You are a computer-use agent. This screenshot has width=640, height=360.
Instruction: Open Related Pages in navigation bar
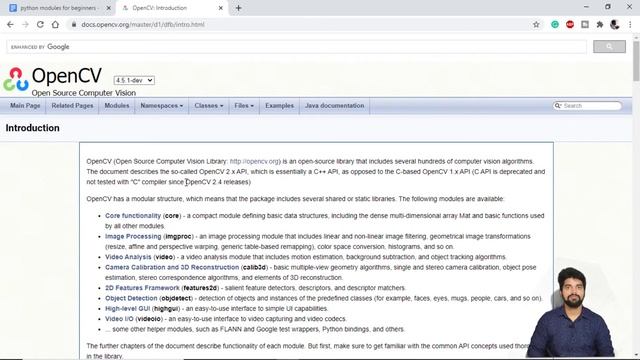(72, 106)
